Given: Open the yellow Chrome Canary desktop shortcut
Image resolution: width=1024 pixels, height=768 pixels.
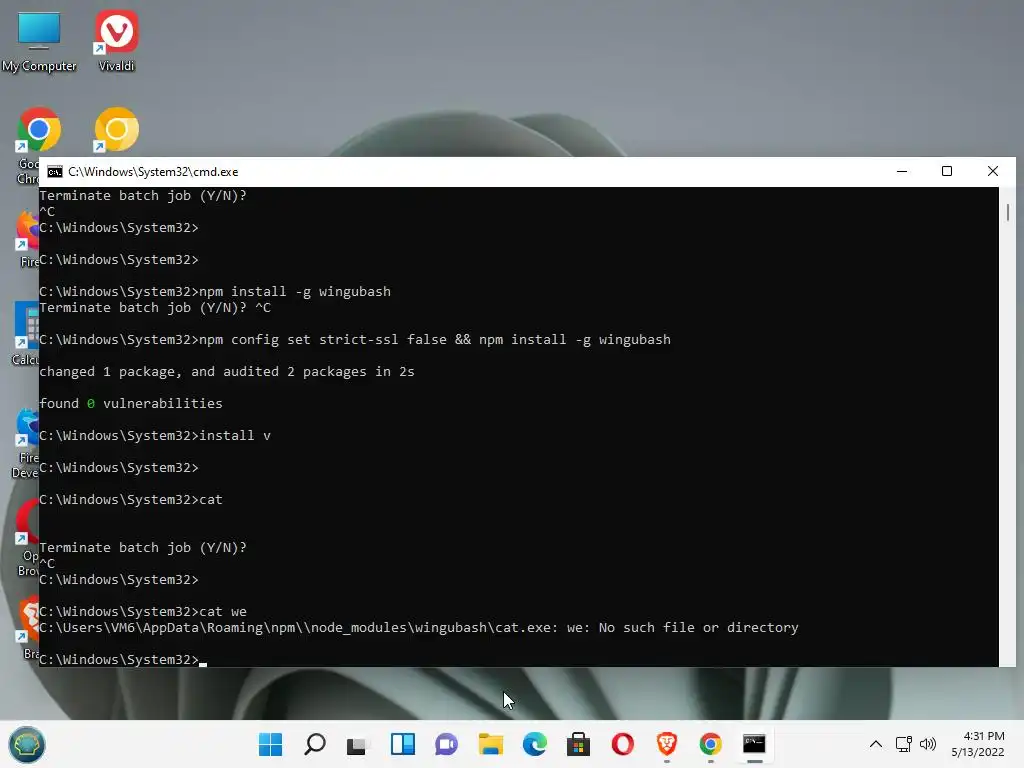Looking at the screenshot, I should click(116, 131).
